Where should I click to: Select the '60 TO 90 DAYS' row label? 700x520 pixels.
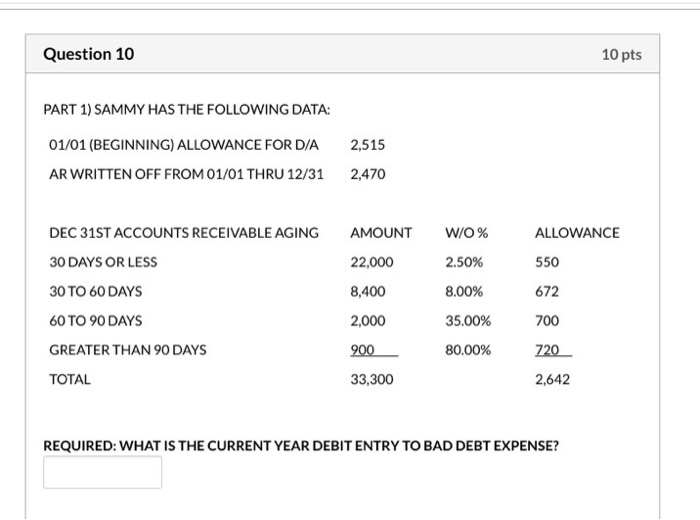point(96,320)
